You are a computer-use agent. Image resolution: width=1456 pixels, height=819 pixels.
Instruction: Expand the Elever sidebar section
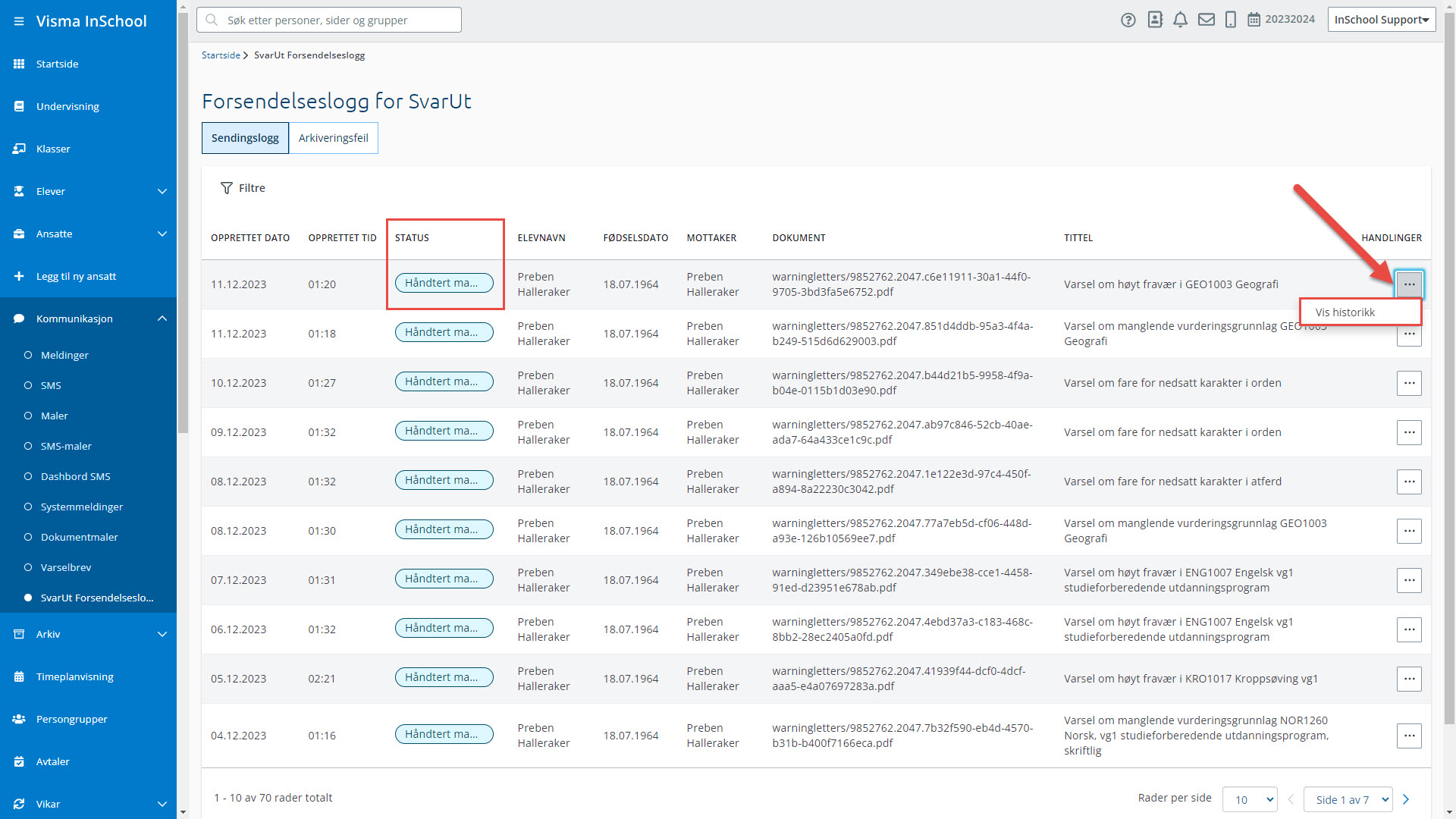click(x=88, y=191)
